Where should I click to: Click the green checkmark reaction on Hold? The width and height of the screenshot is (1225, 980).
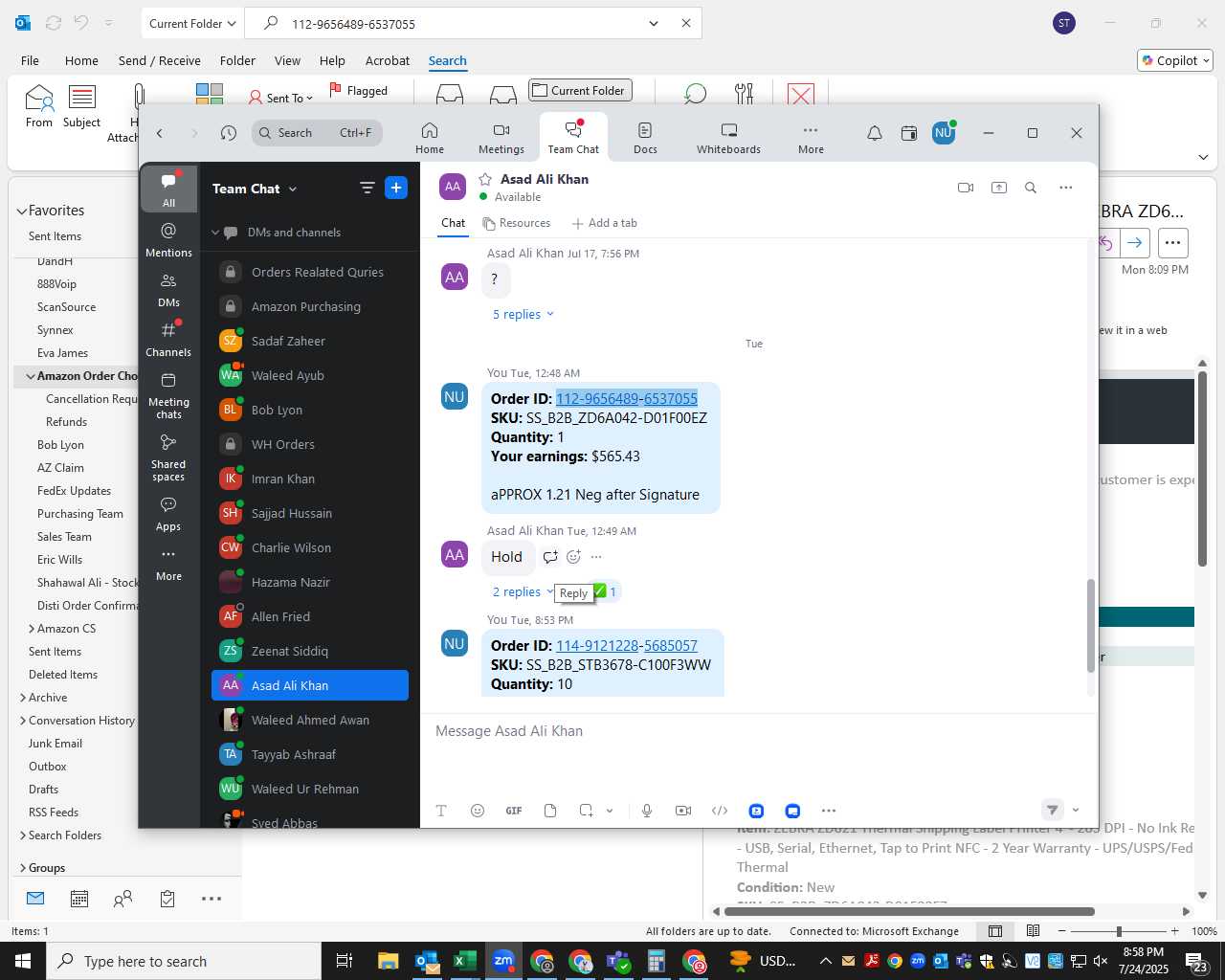point(606,591)
